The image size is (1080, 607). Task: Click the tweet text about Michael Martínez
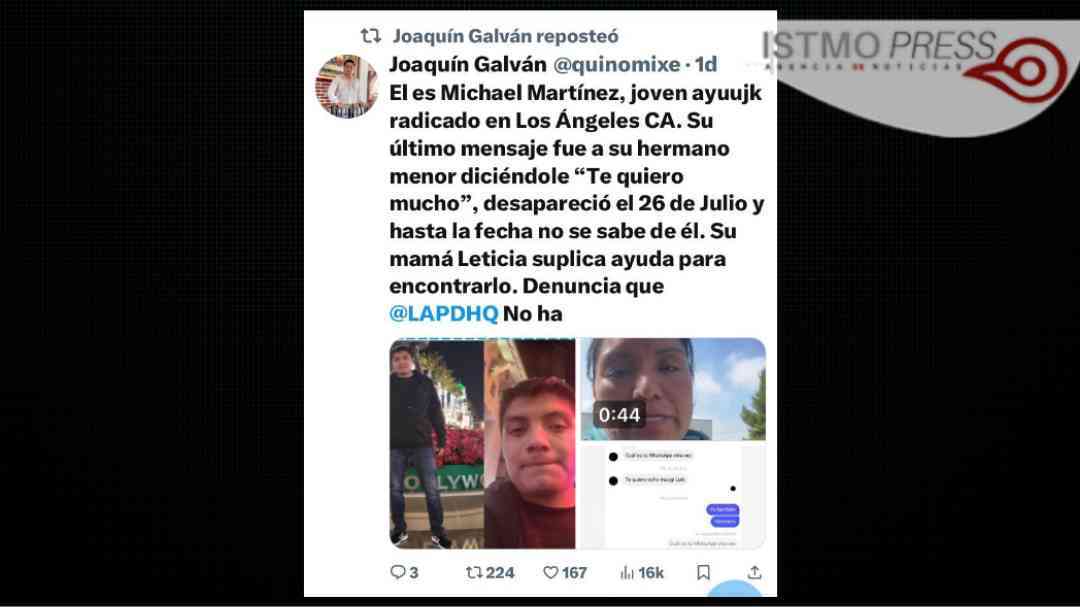(x=577, y=203)
